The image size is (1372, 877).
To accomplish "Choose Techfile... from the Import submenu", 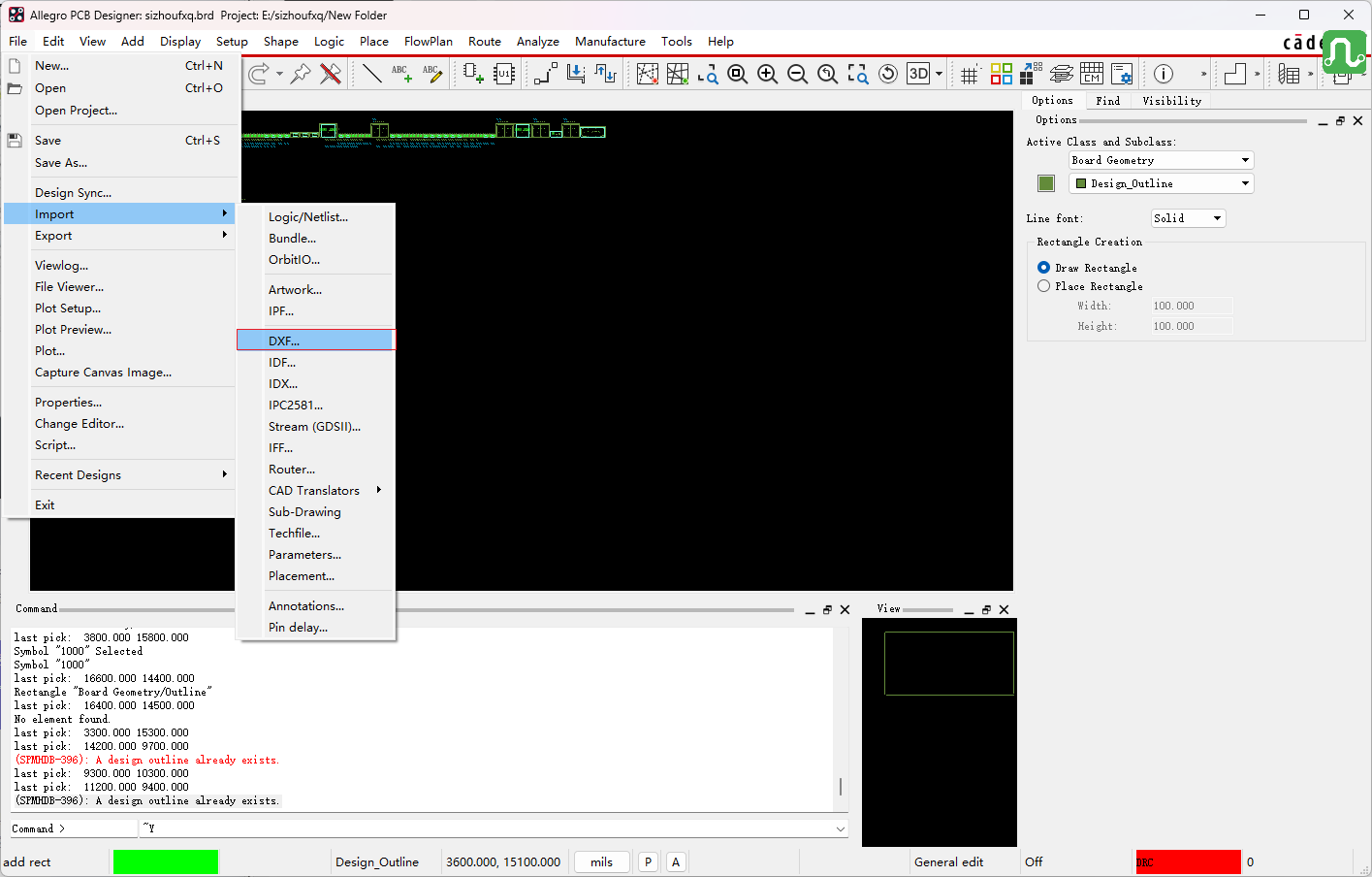I will coord(316,534).
